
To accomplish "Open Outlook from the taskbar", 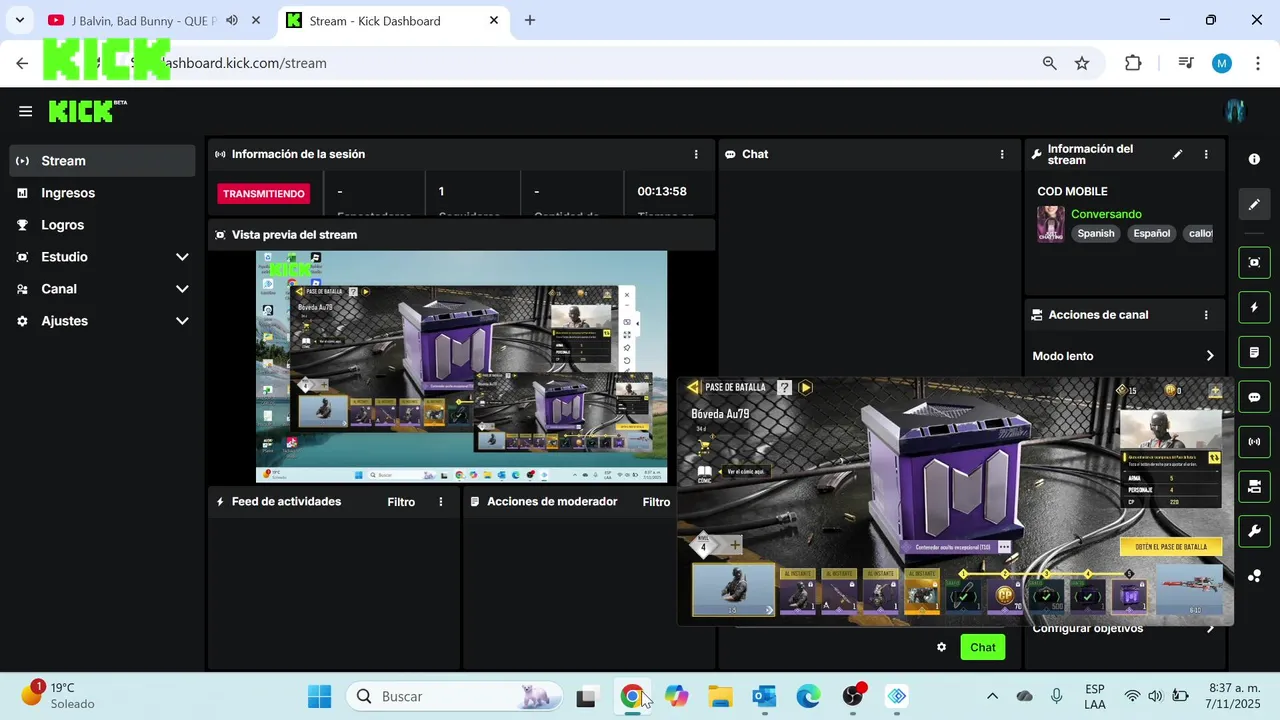I will click(x=764, y=696).
